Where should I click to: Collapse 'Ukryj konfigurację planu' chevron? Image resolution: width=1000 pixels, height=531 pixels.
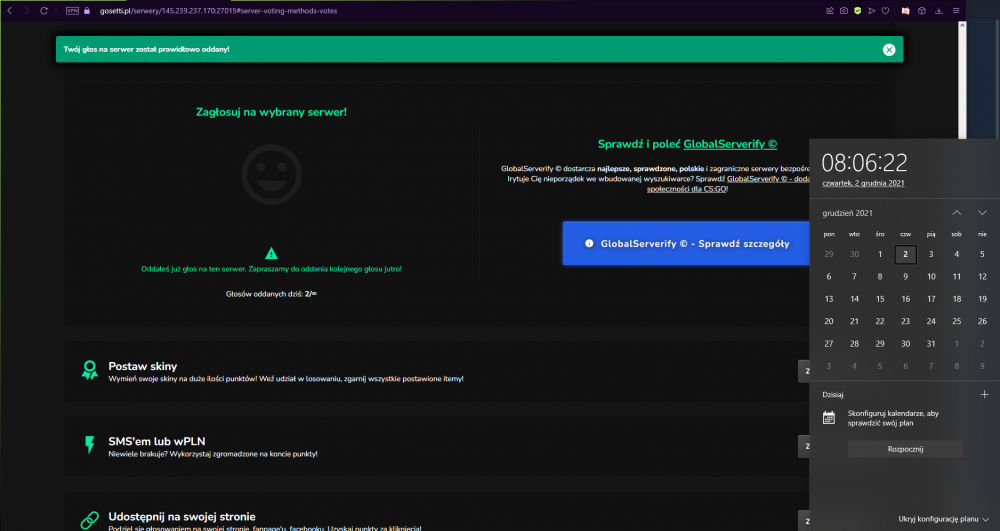(x=986, y=520)
